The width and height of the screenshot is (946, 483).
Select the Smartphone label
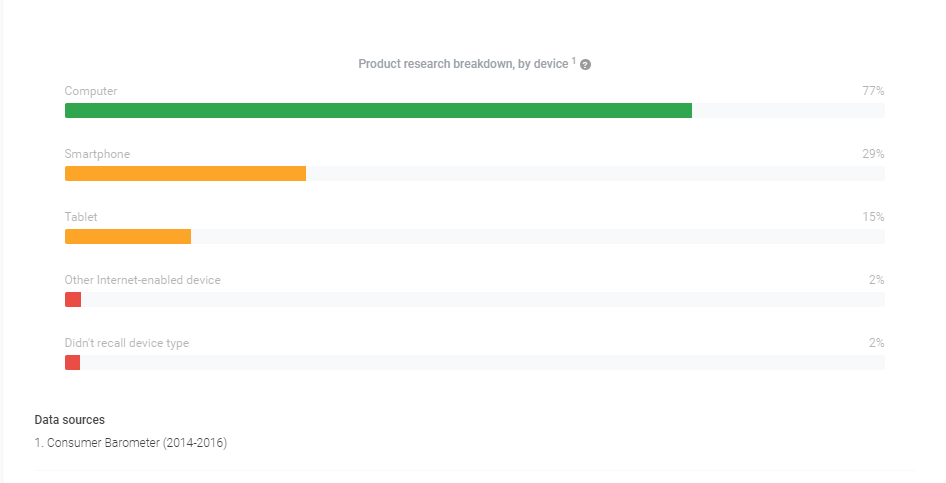[x=97, y=154]
